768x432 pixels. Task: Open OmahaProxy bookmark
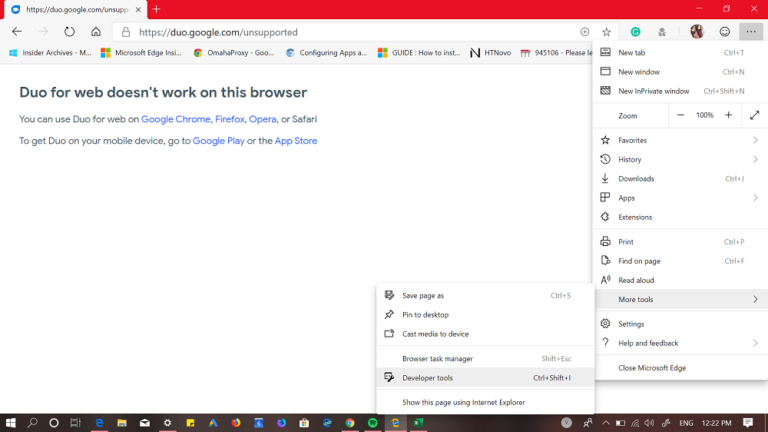tap(234, 52)
